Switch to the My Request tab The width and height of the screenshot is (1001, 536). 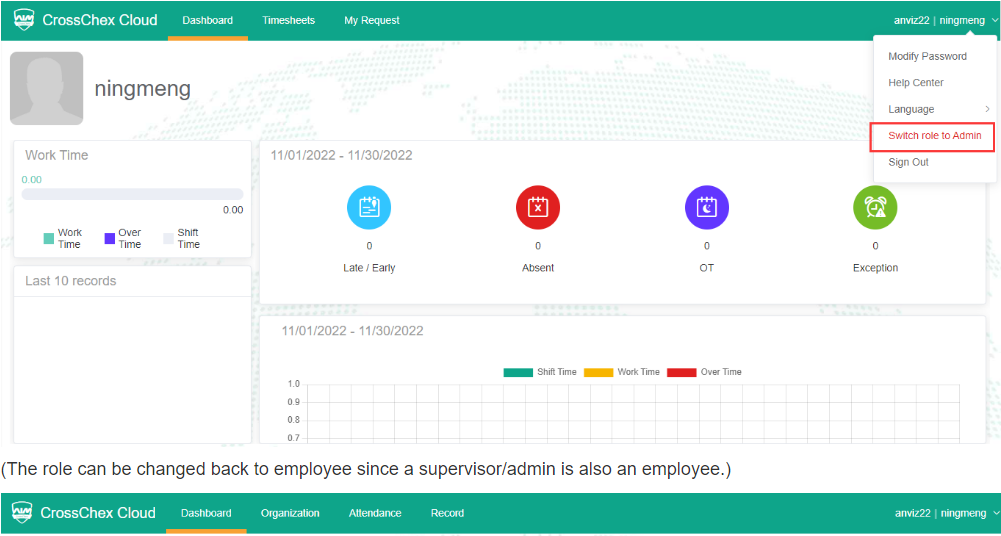tap(371, 20)
